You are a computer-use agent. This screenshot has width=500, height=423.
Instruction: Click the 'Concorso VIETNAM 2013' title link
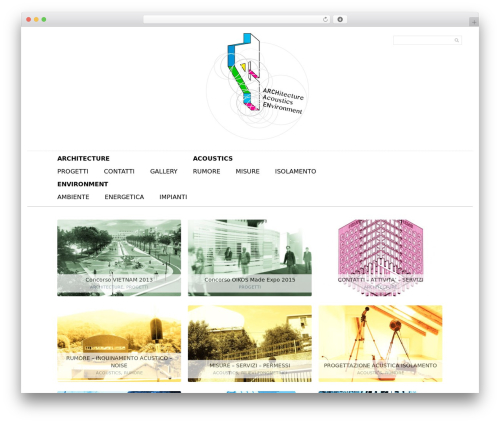[119, 280]
